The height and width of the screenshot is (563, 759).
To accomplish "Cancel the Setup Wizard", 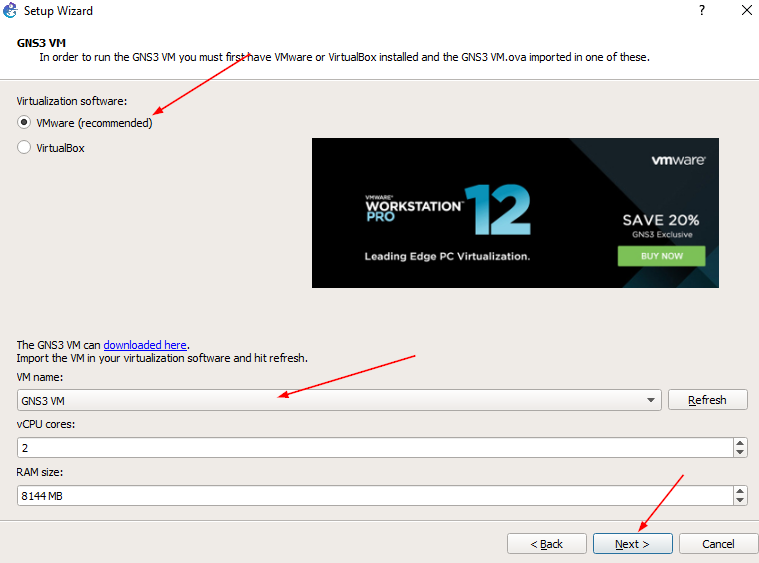I will (x=718, y=544).
